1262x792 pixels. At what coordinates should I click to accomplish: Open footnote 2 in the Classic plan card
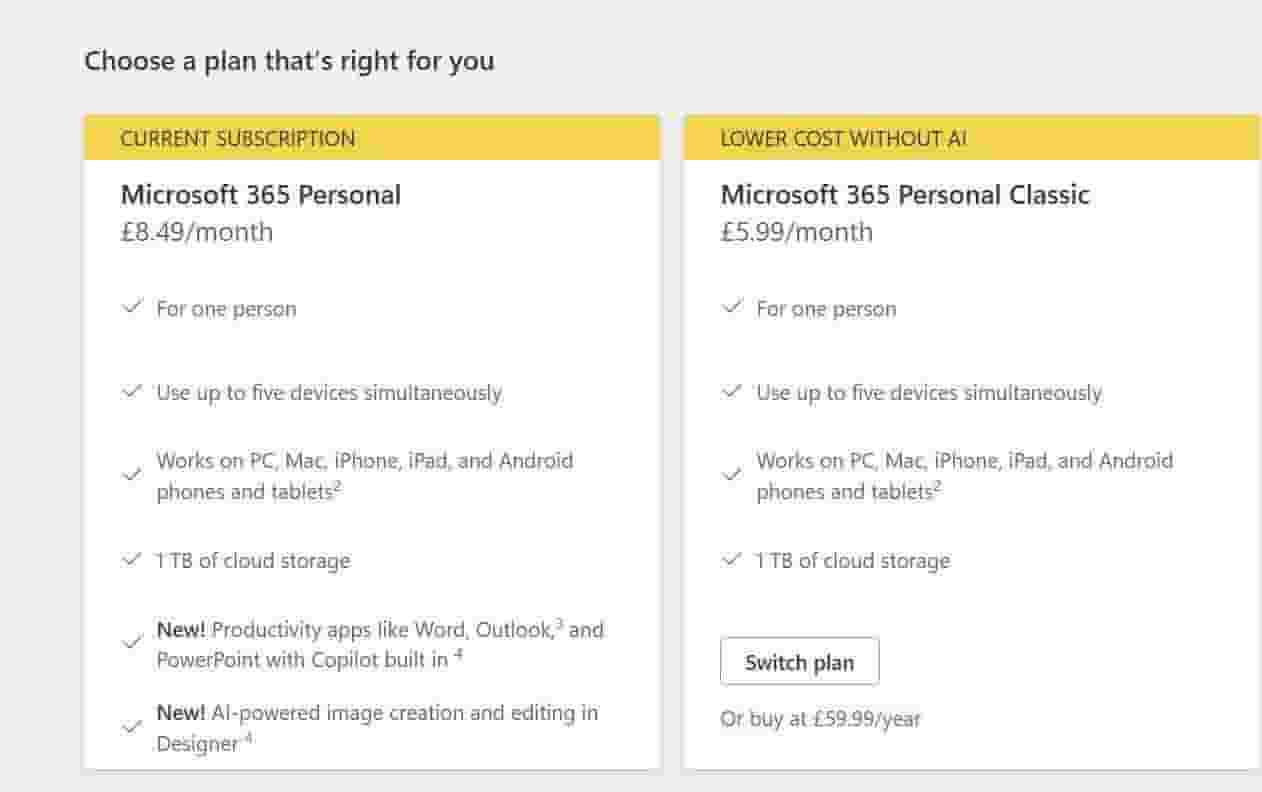click(x=938, y=486)
